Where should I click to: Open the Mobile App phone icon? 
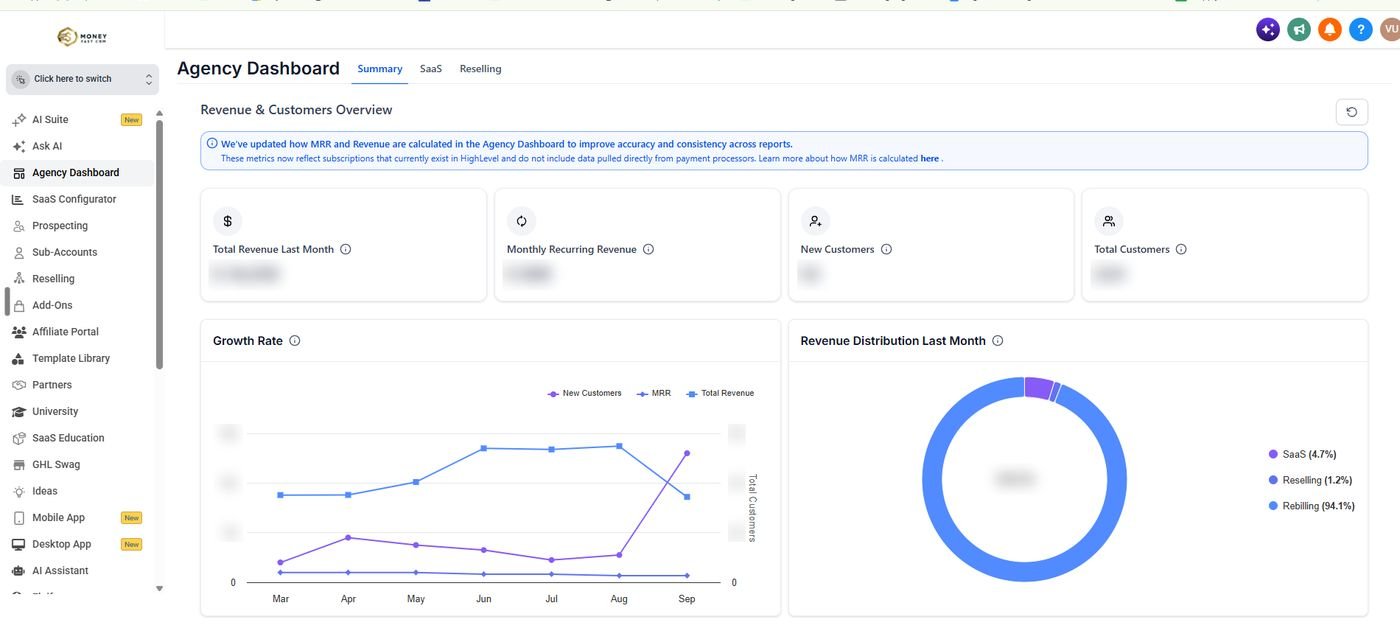tap(19, 518)
